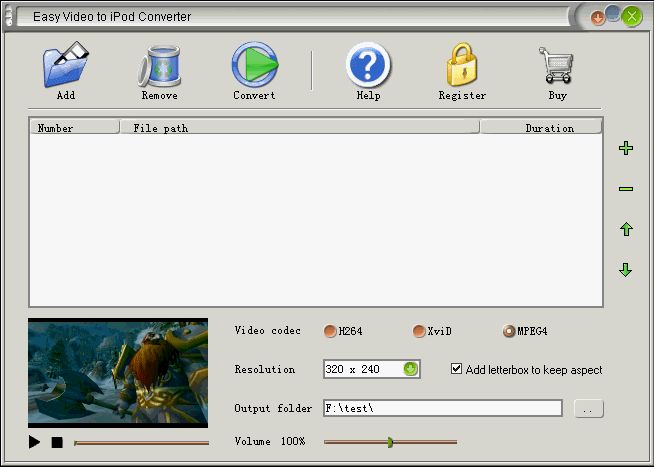The height and width of the screenshot is (467, 654).
Task: Click the 320 x 240 resolution field
Action: pos(371,369)
